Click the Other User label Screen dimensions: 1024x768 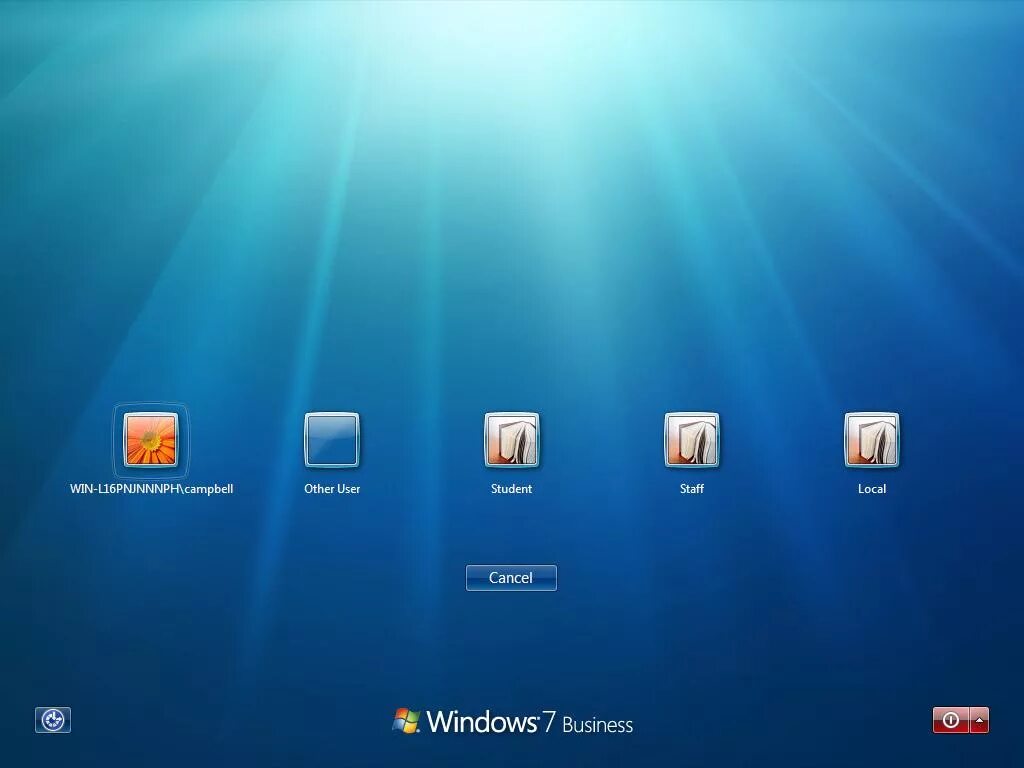coord(332,488)
